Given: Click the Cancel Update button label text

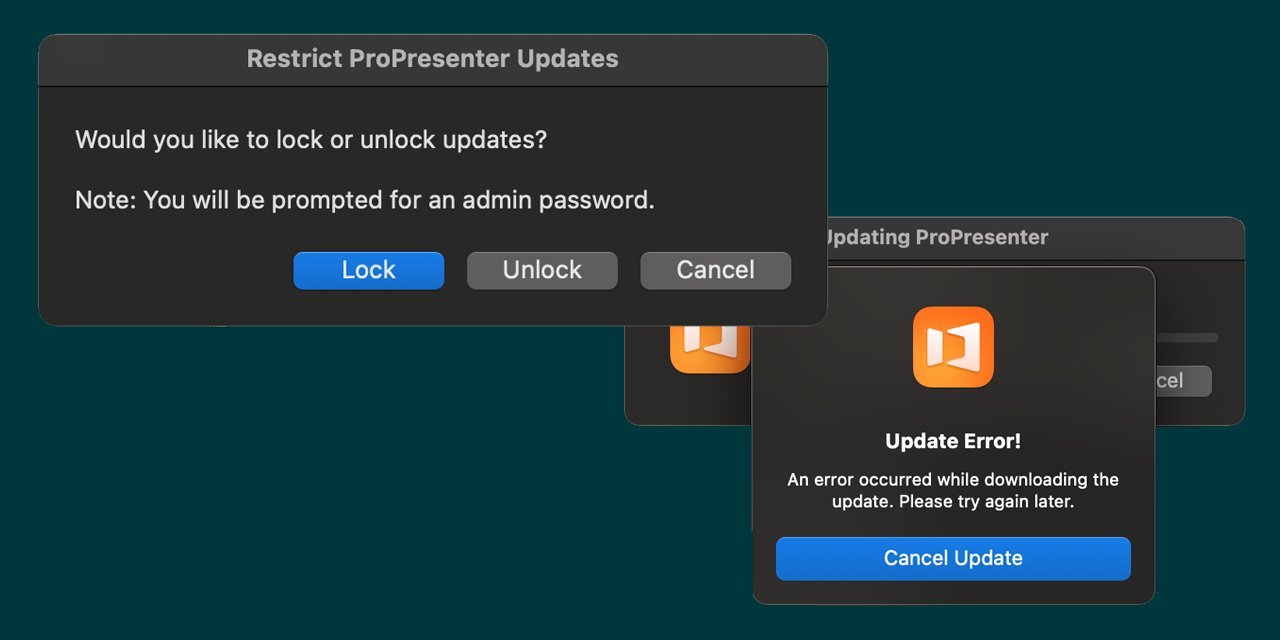Looking at the screenshot, I should point(952,558).
